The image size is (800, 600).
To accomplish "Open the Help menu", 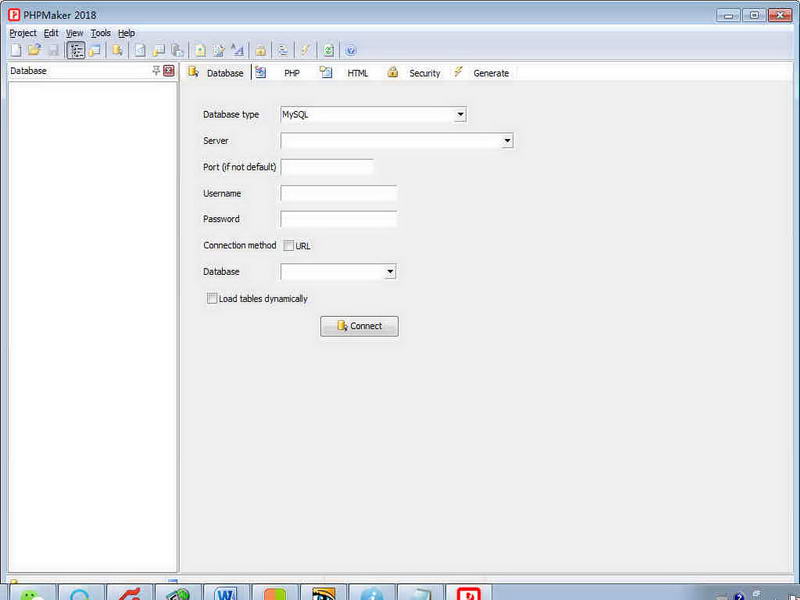I will (x=127, y=33).
